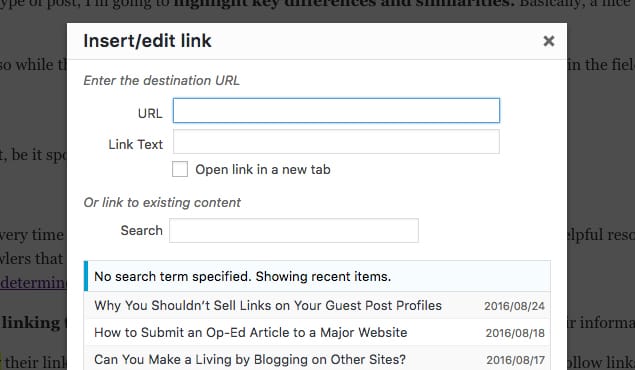Image resolution: width=635 pixels, height=370 pixels.
Task: Click the 'Link Text' field label
Action: click(136, 145)
